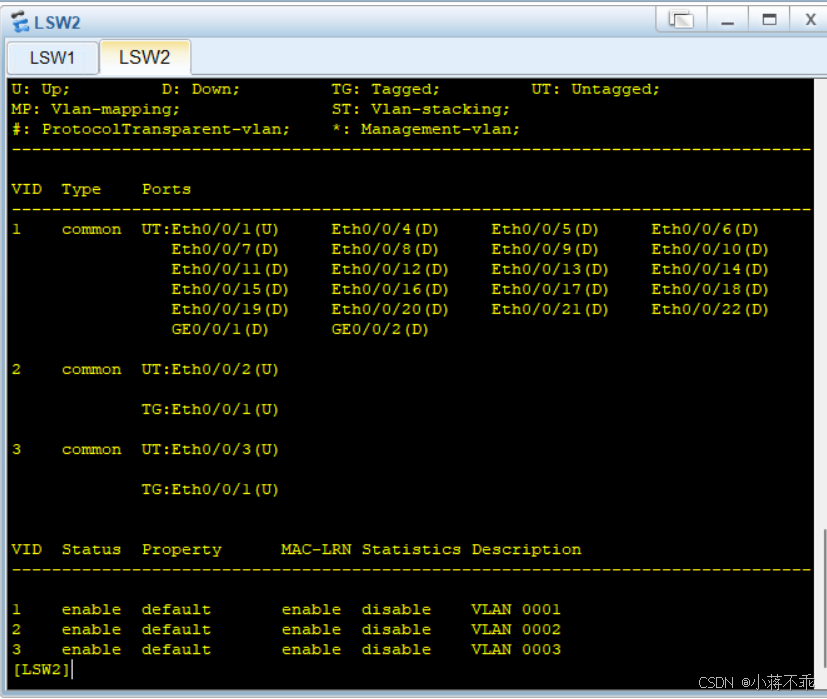Click the 'Eth0/0/18(D)' port entry
The image size is (827, 699).
pyautogui.click(x=709, y=289)
